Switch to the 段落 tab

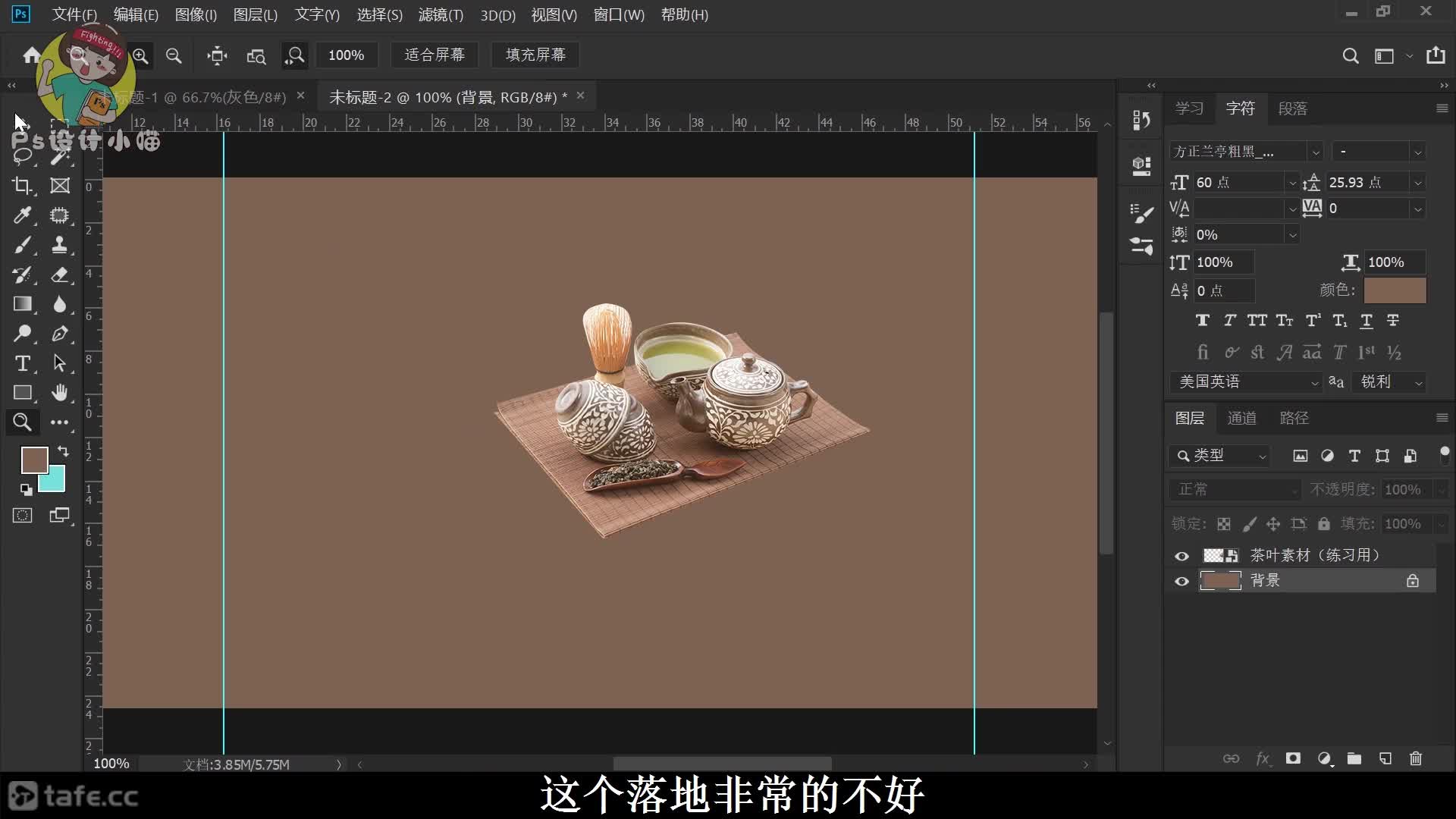coord(1293,108)
